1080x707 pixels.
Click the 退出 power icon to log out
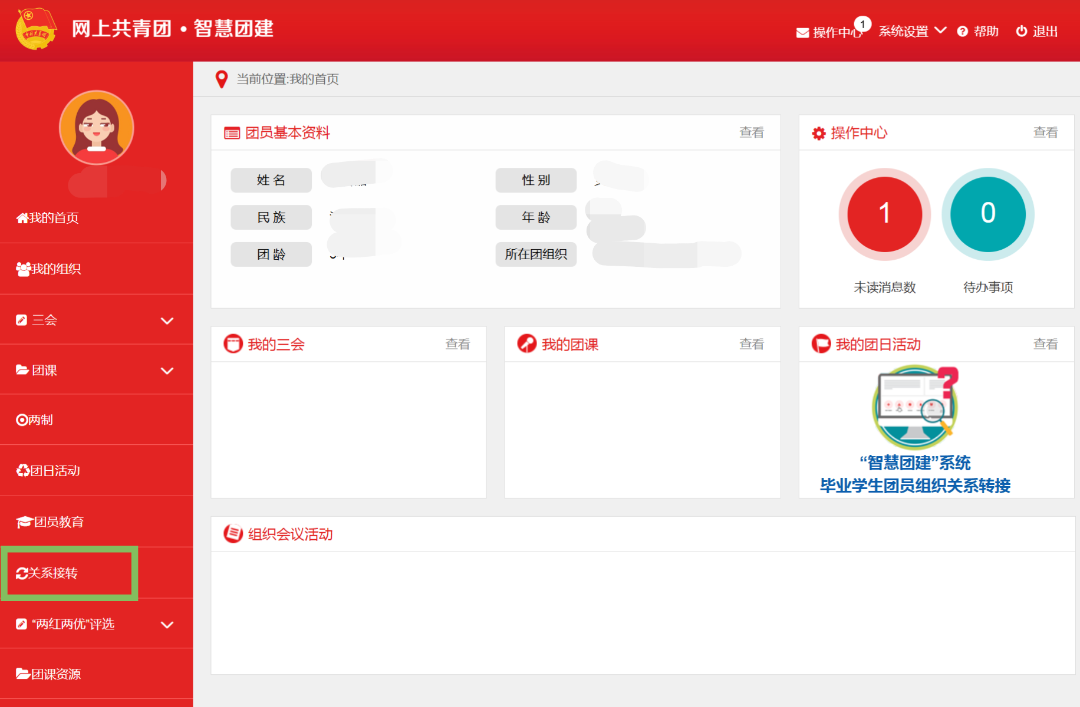[x=1021, y=32]
